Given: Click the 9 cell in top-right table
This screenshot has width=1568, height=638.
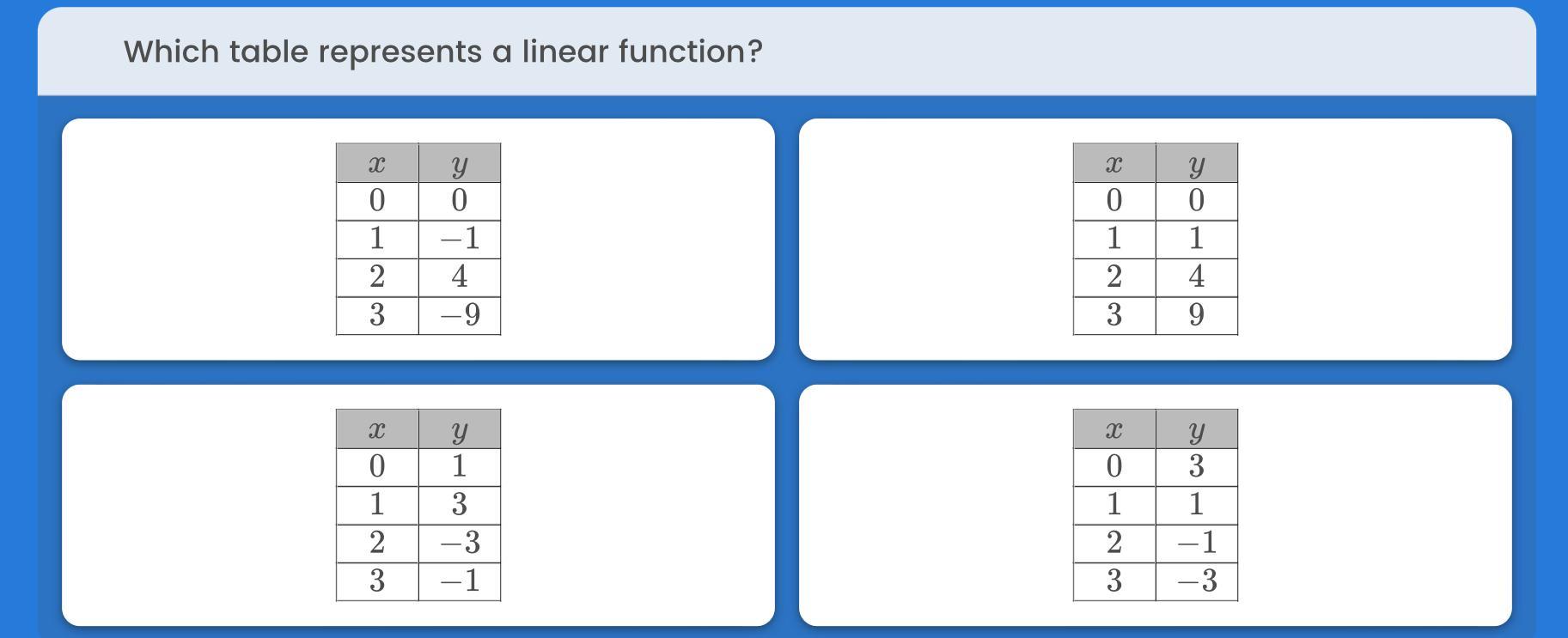Looking at the screenshot, I should (x=1196, y=315).
